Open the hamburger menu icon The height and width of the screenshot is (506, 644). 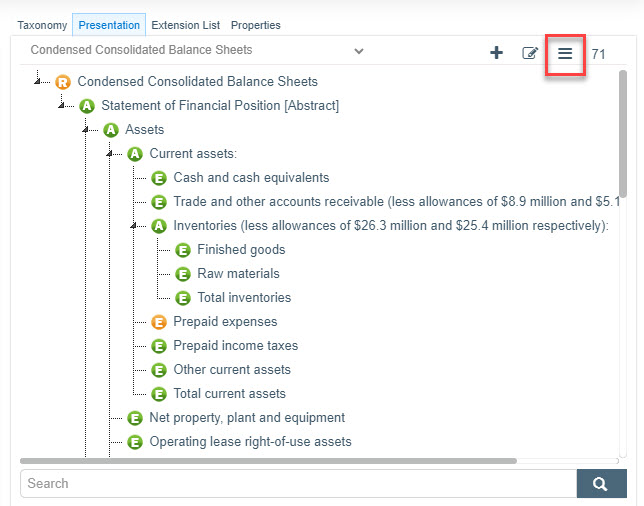(x=565, y=53)
